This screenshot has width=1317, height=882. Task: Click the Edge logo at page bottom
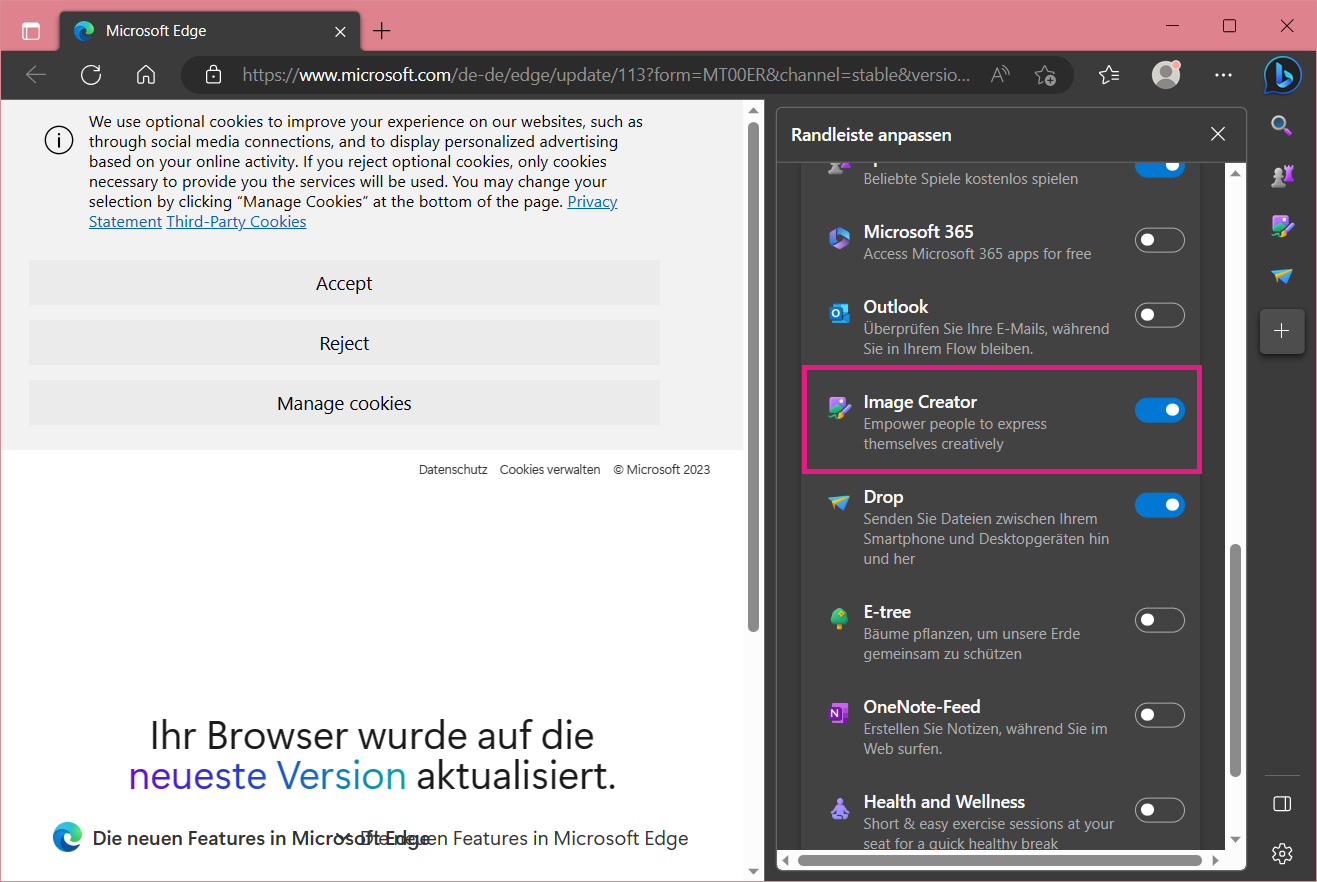[68, 837]
